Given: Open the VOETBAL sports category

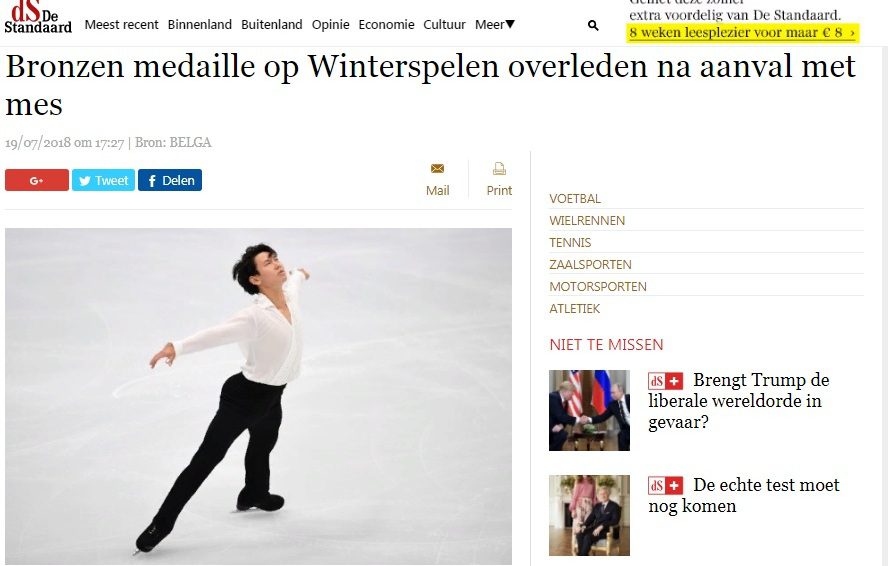Looking at the screenshot, I should 575,199.
